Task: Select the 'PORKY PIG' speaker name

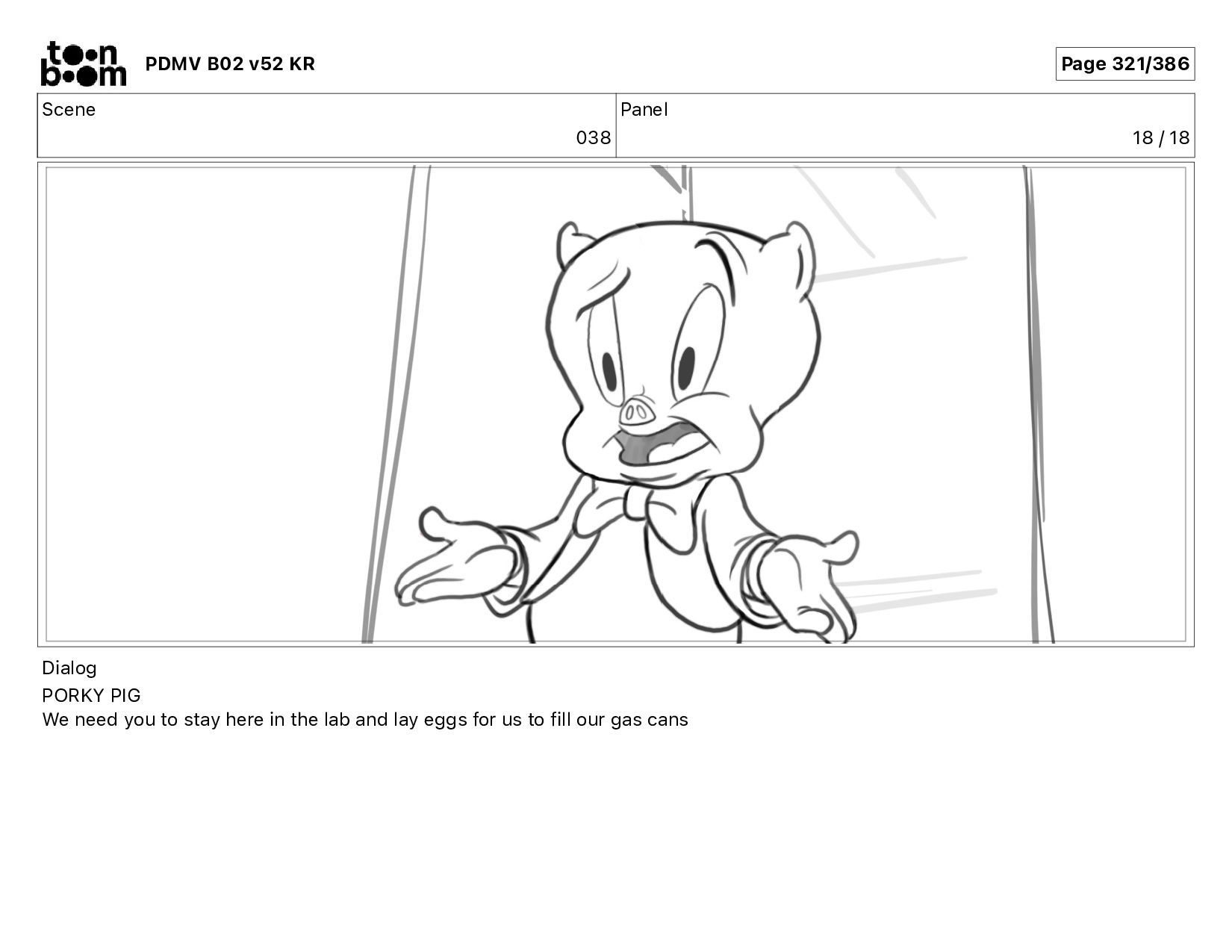Action: click(91, 695)
